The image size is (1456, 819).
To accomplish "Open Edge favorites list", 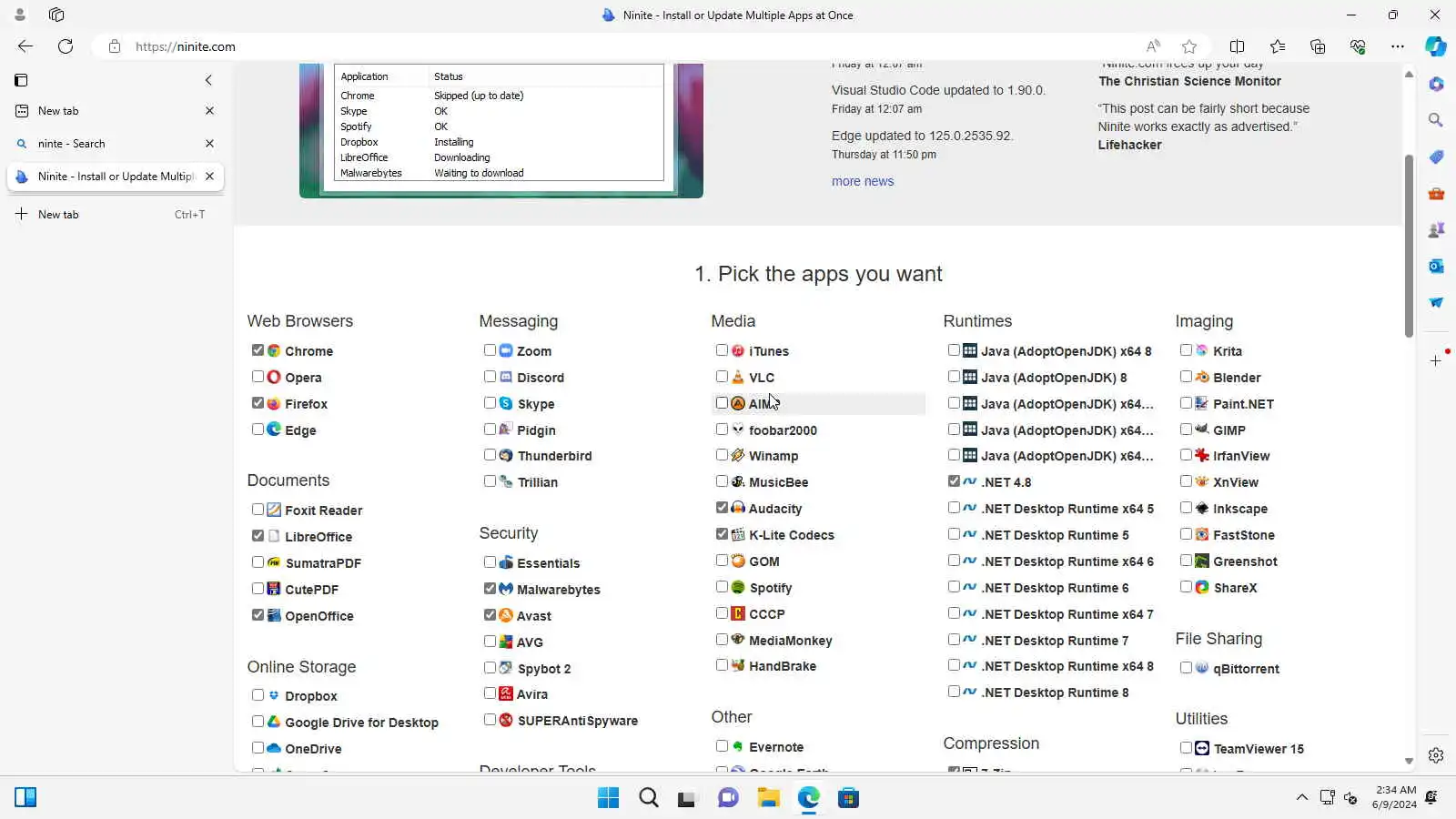I will (x=1278, y=46).
